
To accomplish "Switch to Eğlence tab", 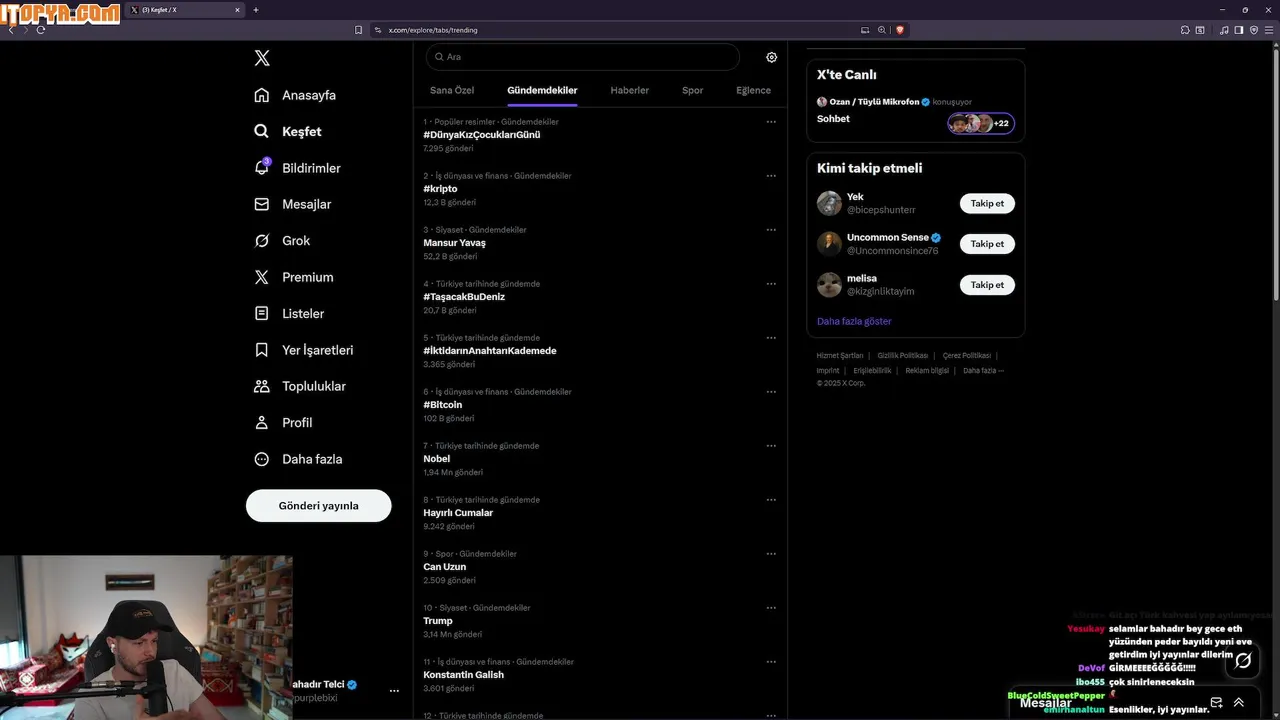I will 753,90.
